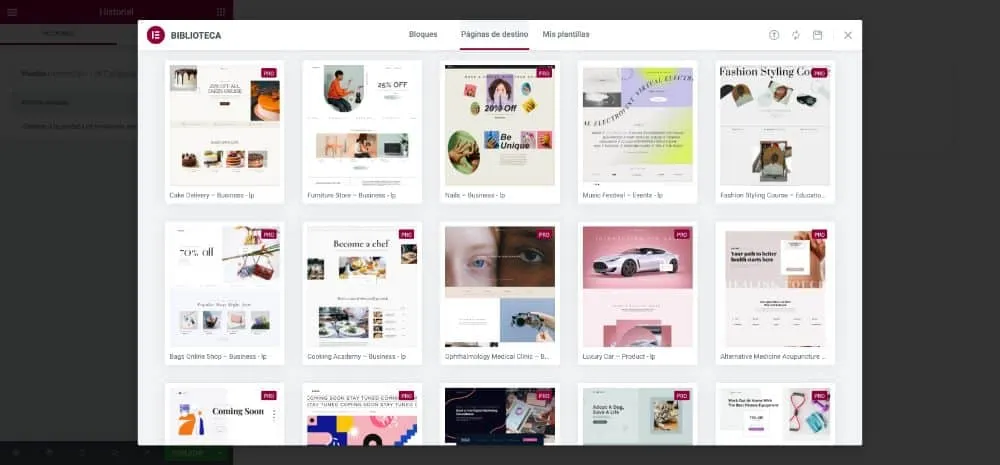Click the BIBLIOTECA title text

click(x=196, y=36)
